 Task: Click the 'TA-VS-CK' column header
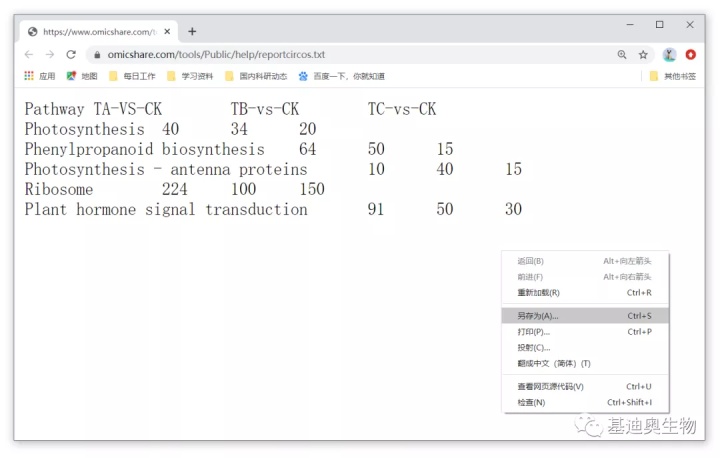[128, 109]
